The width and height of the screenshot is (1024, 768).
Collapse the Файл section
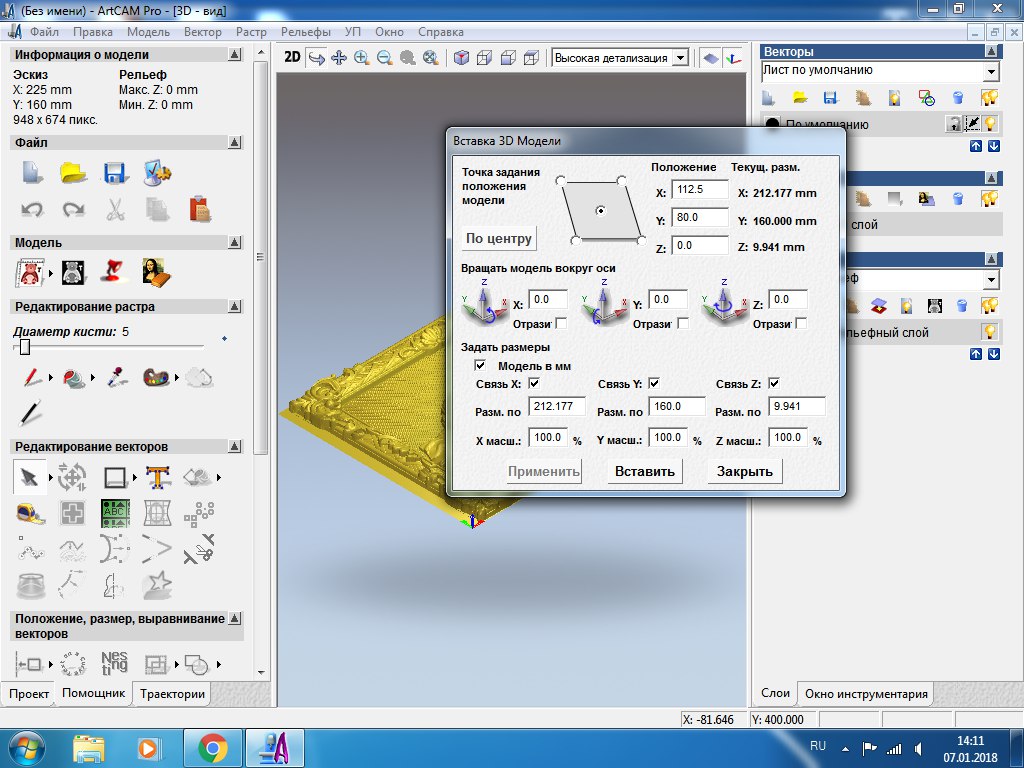tap(235, 142)
